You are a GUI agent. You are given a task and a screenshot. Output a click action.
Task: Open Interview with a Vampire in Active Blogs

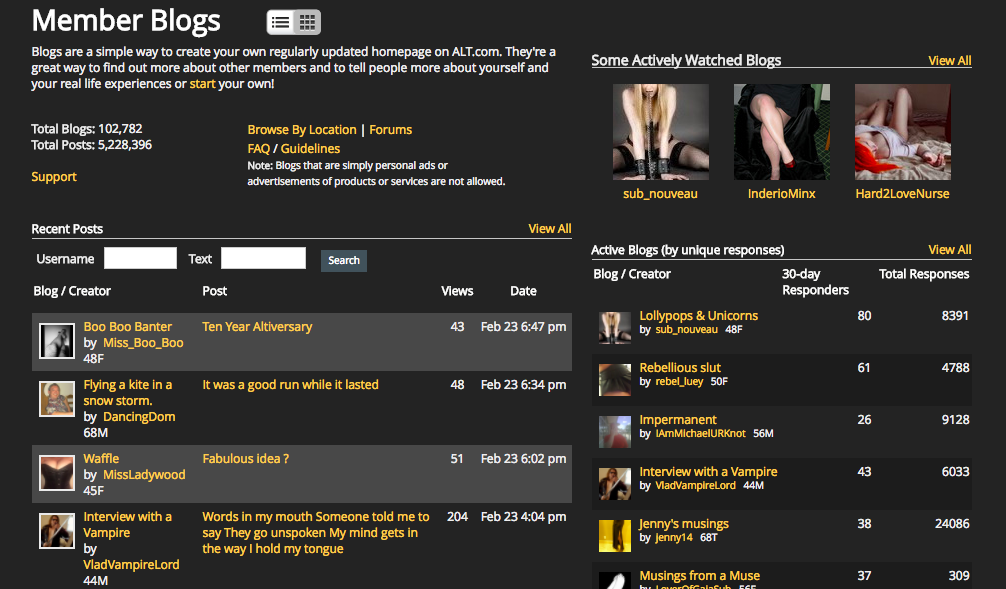(708, 472)
